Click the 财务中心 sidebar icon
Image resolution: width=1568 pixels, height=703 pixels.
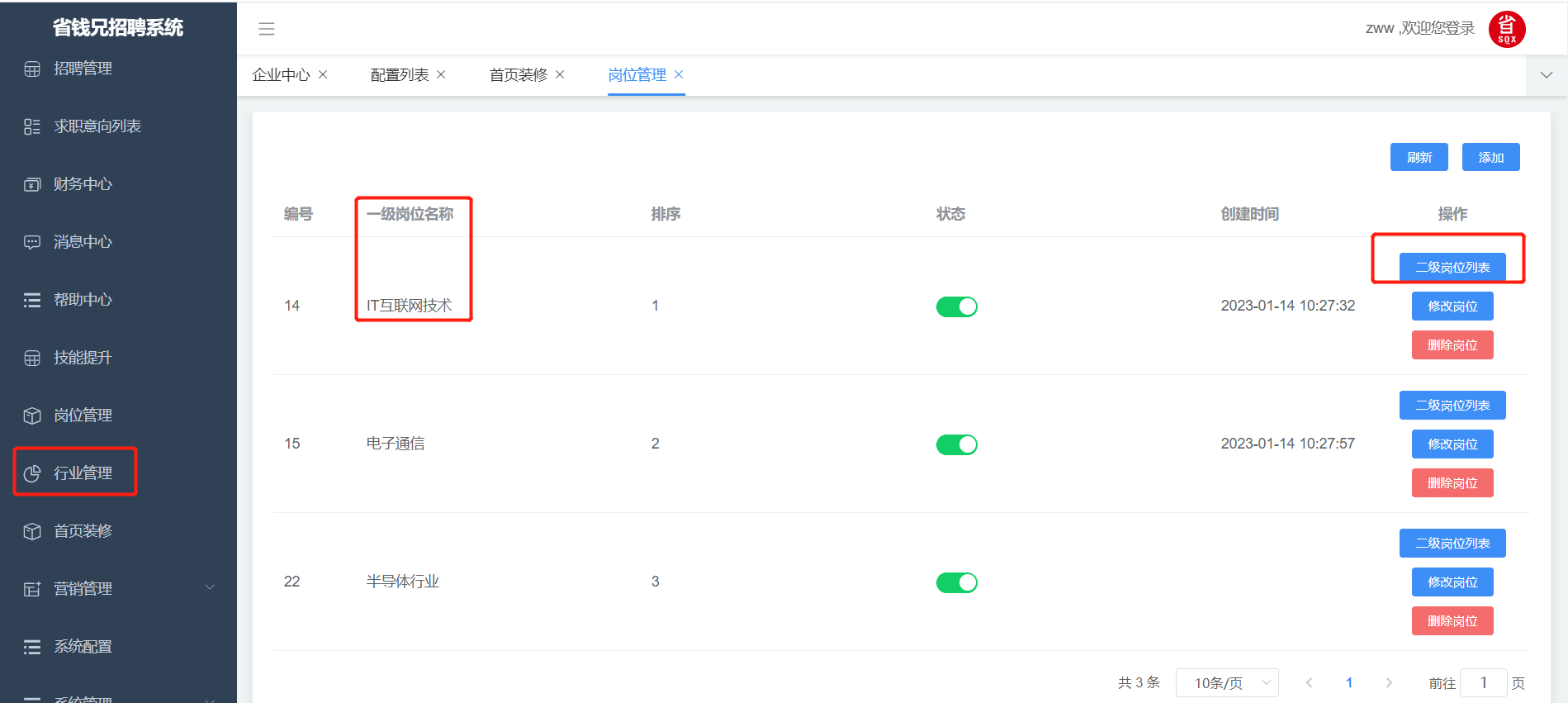[x=32, y=184]
